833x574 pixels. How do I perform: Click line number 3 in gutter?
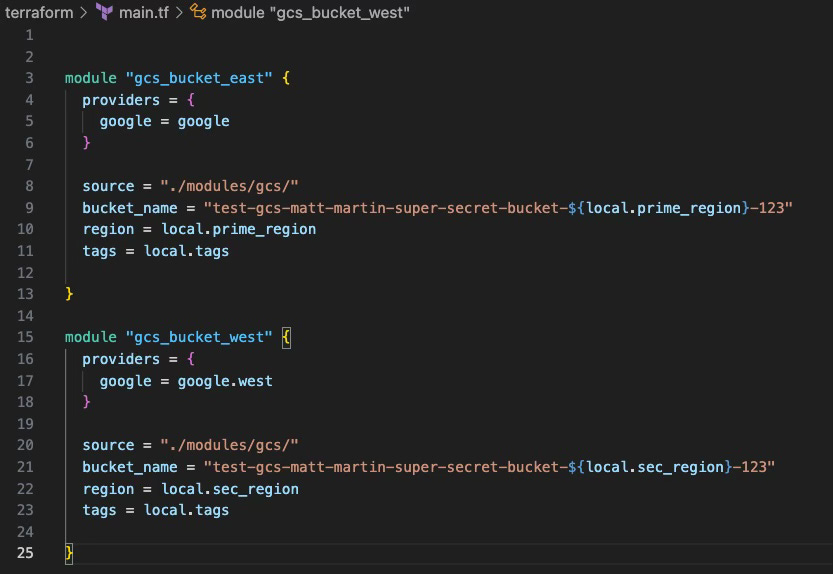click(x=29, y=78)
